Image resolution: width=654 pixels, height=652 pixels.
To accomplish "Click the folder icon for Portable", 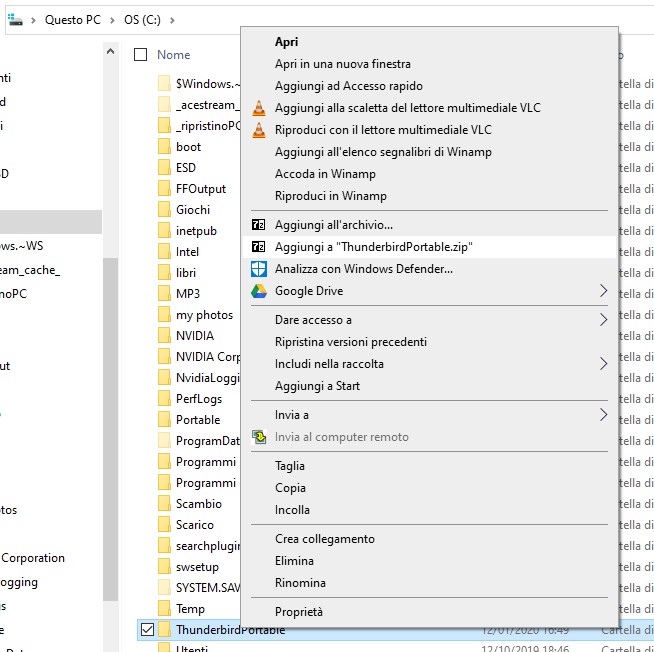I will [x=164, y=419].
